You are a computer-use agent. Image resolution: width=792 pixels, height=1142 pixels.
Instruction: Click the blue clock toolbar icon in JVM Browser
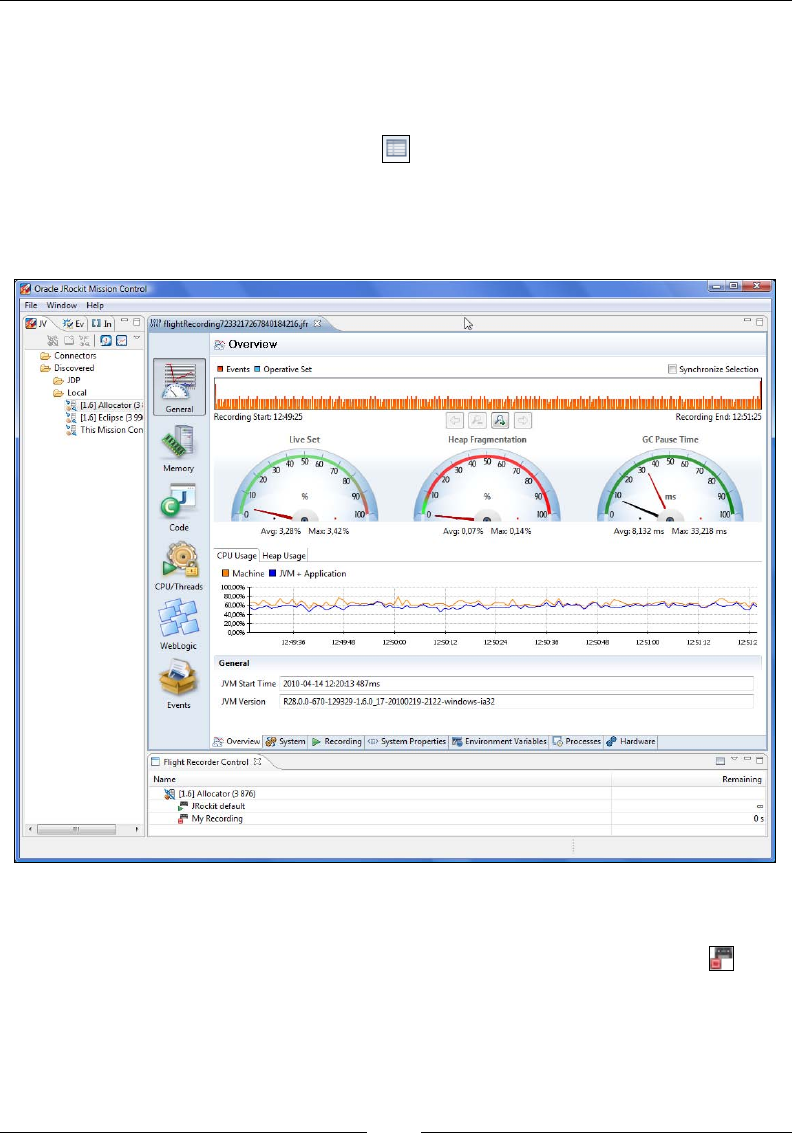click(106, 340)
